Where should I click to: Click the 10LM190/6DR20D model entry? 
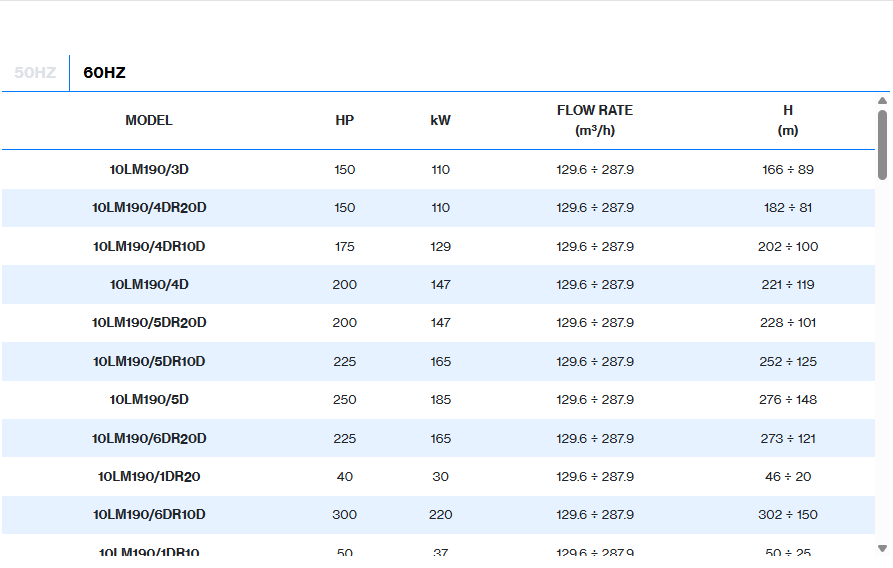[x=149, y=438]
